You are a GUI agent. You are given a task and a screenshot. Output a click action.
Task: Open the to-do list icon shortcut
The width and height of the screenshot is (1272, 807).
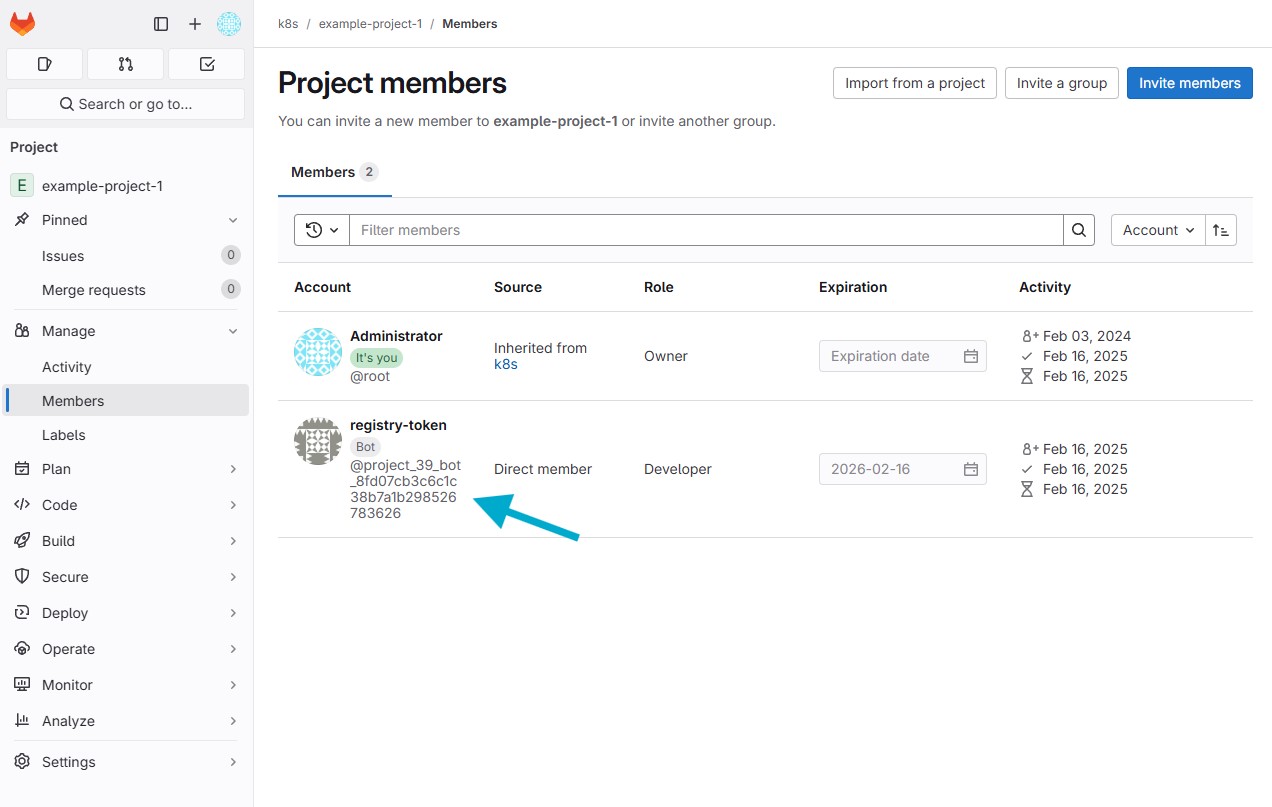207,64
